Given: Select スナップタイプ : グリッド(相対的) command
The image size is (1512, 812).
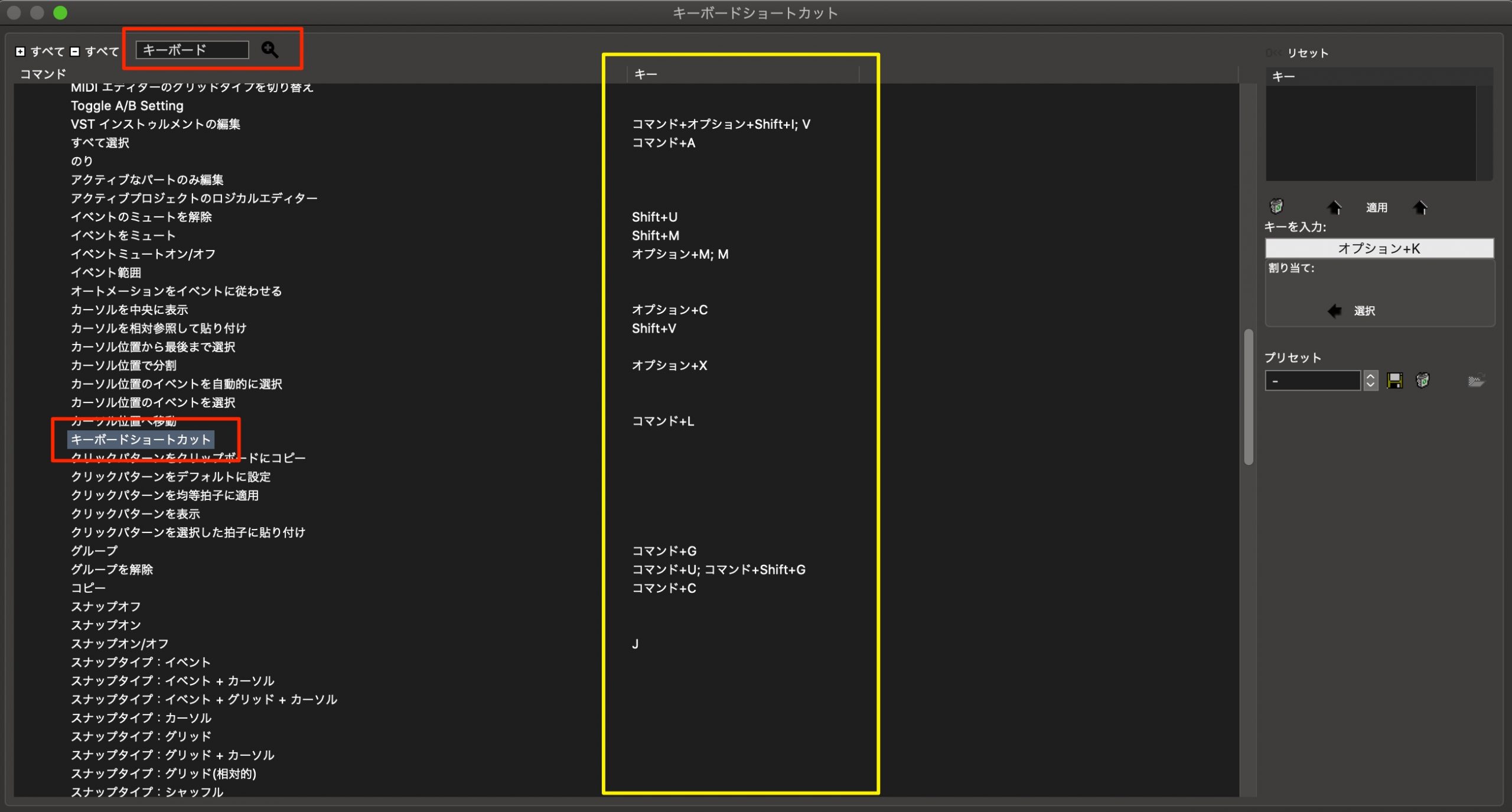Looking at the screenshot, I should pos(164,774).
